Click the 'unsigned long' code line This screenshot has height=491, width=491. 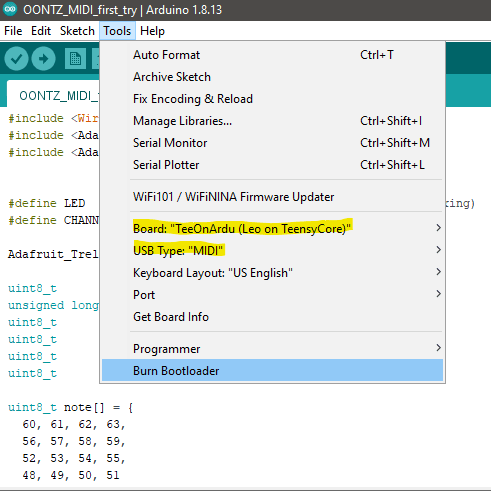click(x=53, y=305)
